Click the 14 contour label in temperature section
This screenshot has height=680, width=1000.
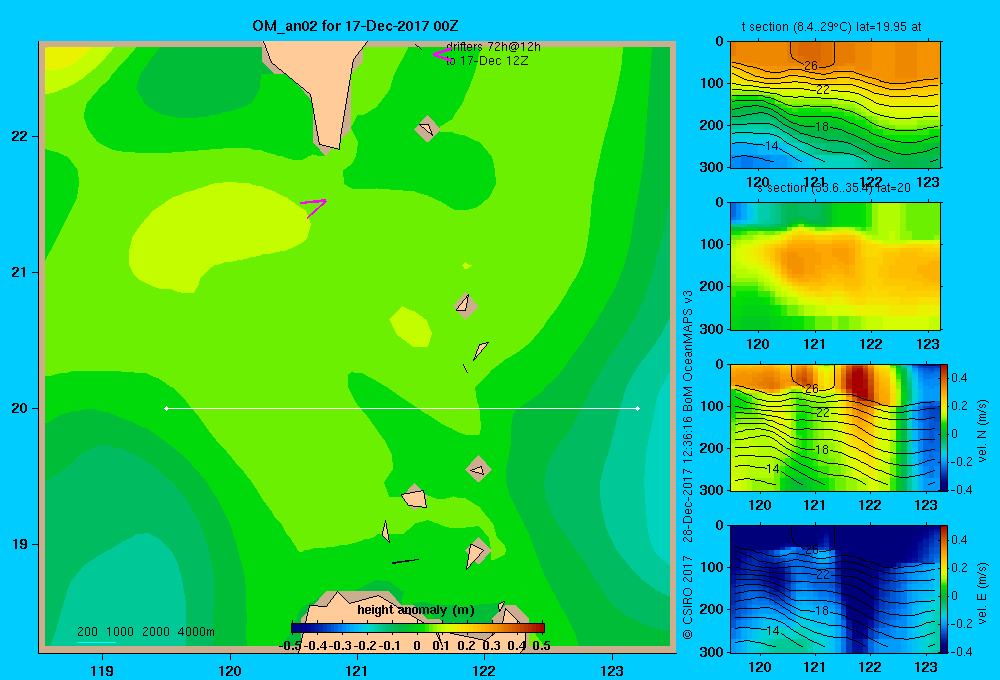[x=772, y=146]
